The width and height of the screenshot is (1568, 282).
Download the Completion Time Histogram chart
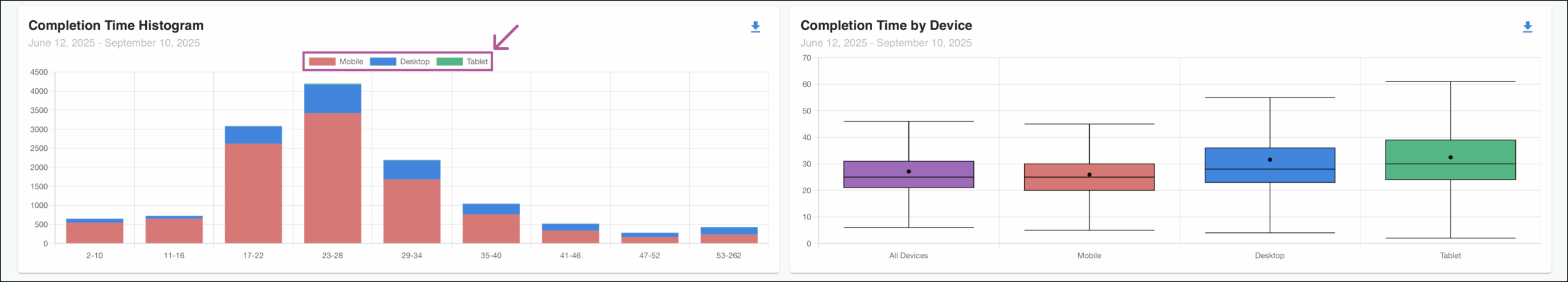tap(755, 27)
